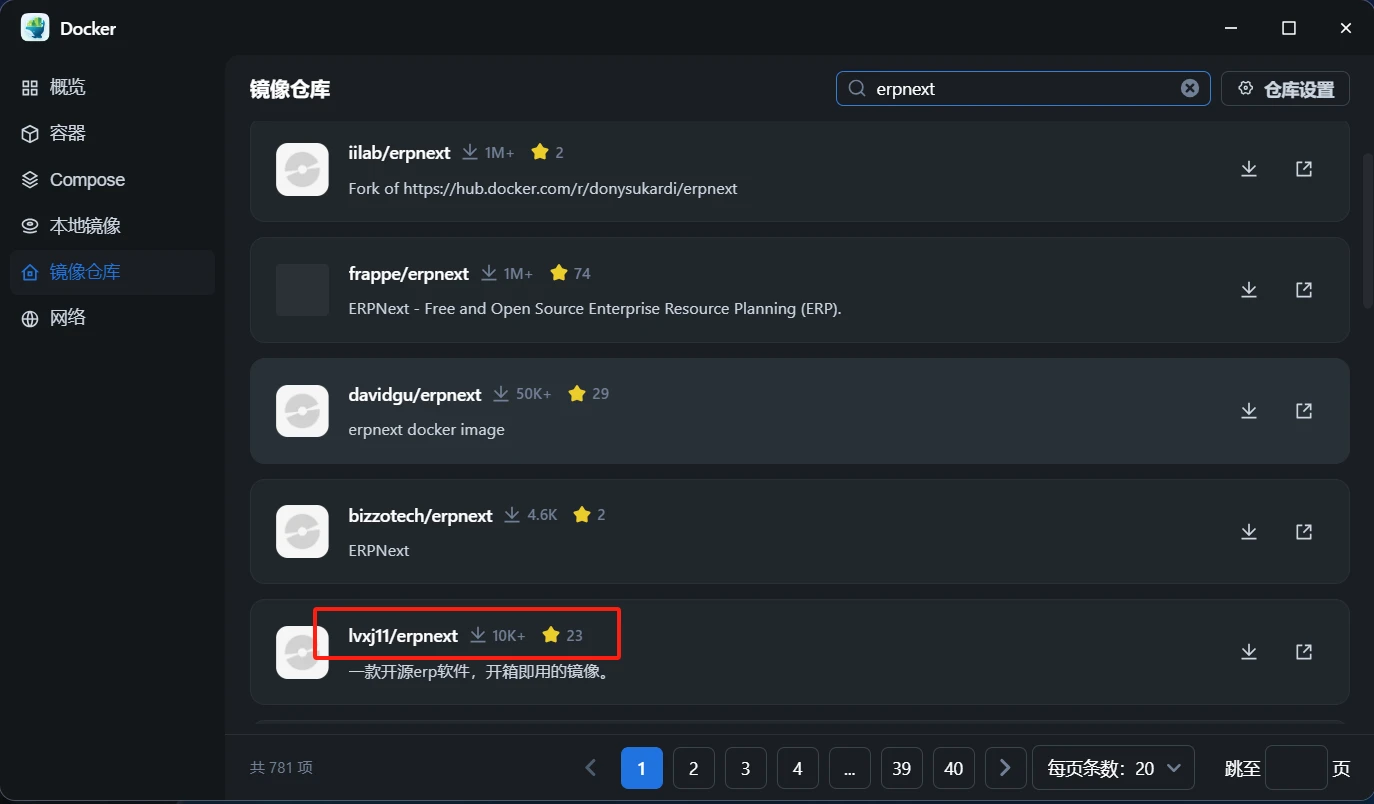
Task: Open 仓库设置 registry settings
Action: (x=1285, y=88)
